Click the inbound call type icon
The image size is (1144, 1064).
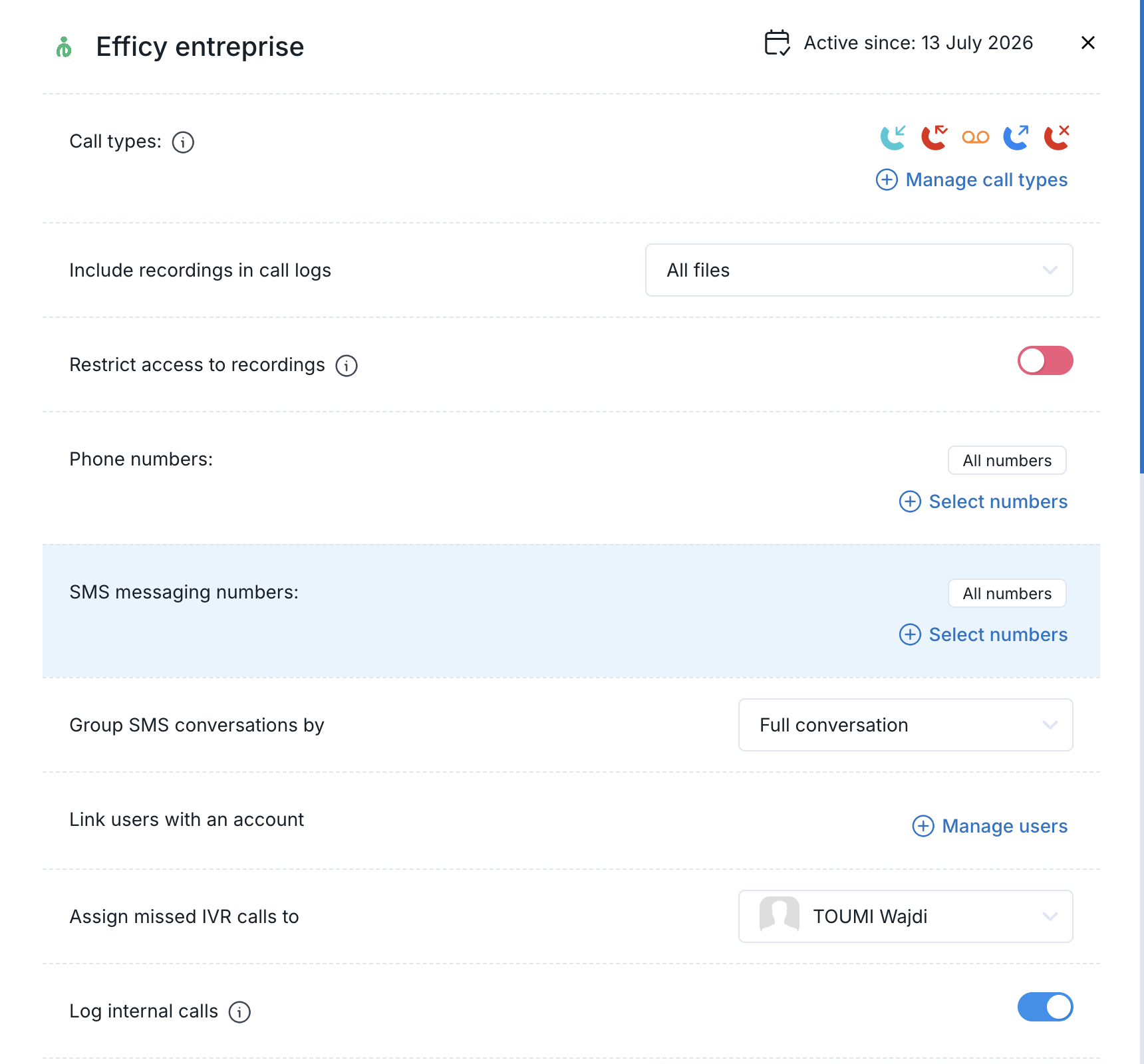click(x=893, y=138)
